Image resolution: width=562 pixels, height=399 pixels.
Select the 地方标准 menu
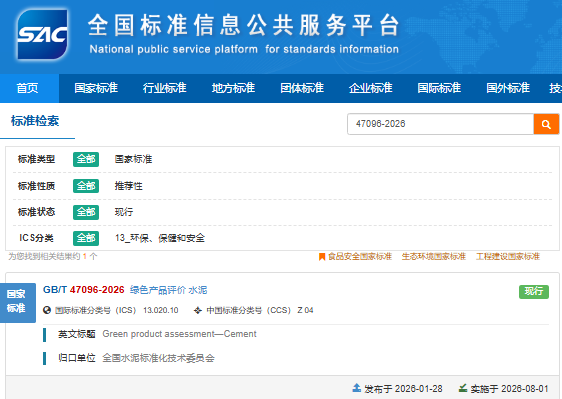[233, 88]
